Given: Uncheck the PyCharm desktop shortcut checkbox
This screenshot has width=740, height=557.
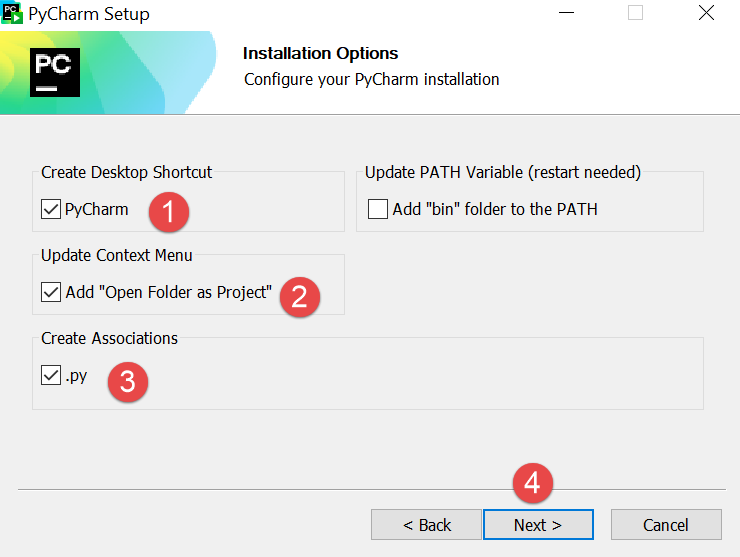Looking at the screenshot, I should [x=51, y=210].
